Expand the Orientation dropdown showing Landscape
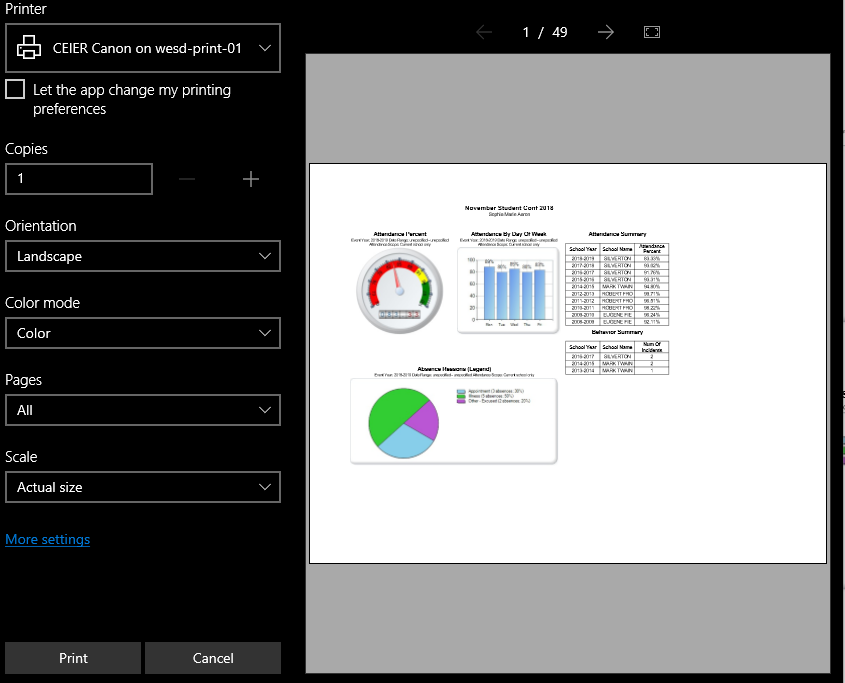This screenshot has width=845, height=683. coord(143,256)
